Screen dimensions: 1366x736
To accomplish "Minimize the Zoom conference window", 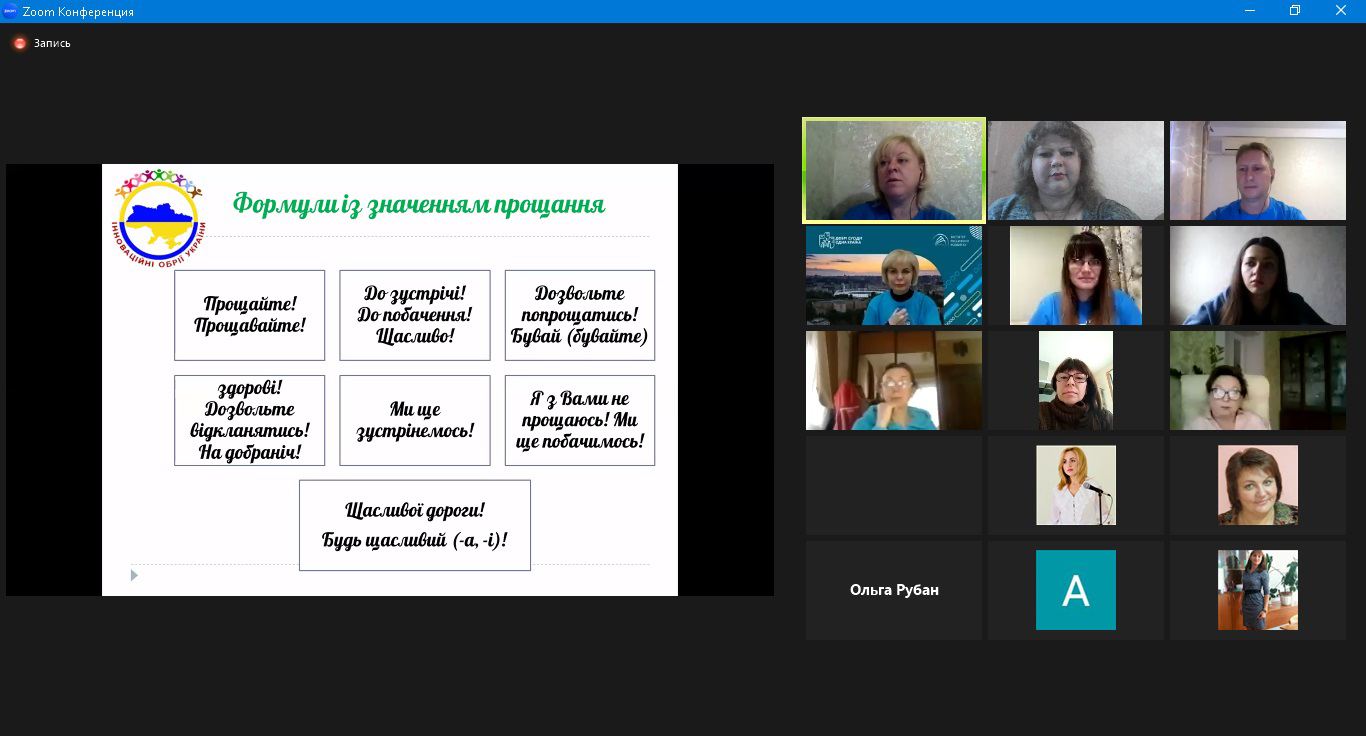I will coord(1250,11).
